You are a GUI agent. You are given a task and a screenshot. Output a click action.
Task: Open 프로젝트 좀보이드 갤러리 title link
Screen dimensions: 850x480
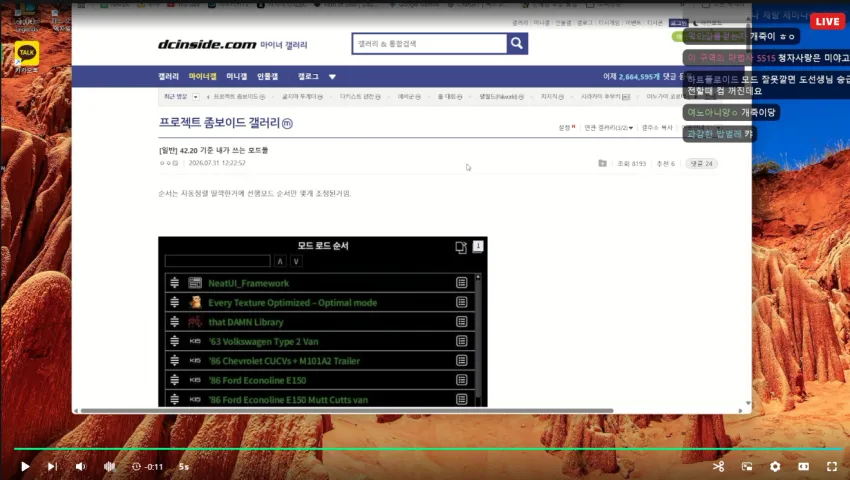(x=226, y=123)
